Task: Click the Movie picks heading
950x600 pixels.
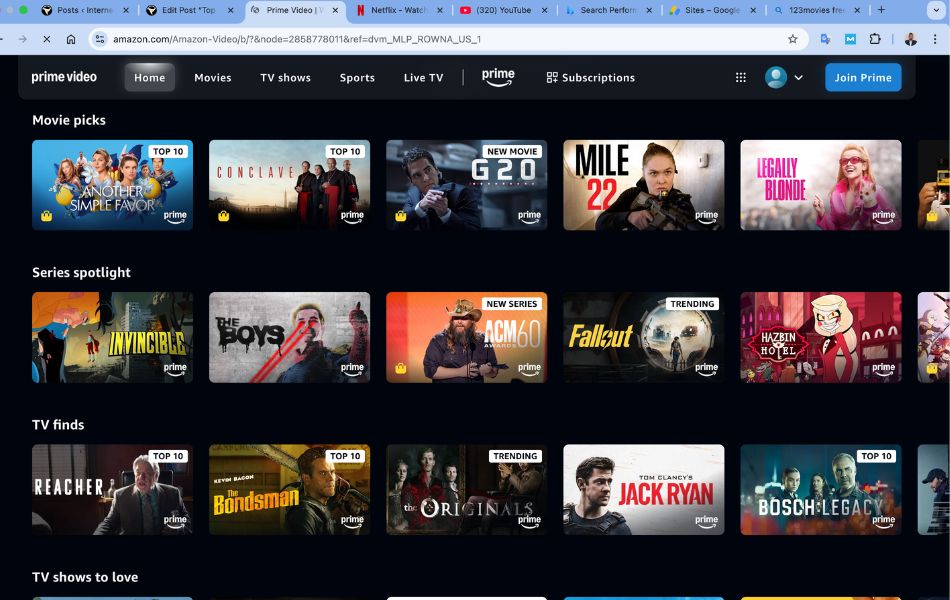Action: coord(69,120)
